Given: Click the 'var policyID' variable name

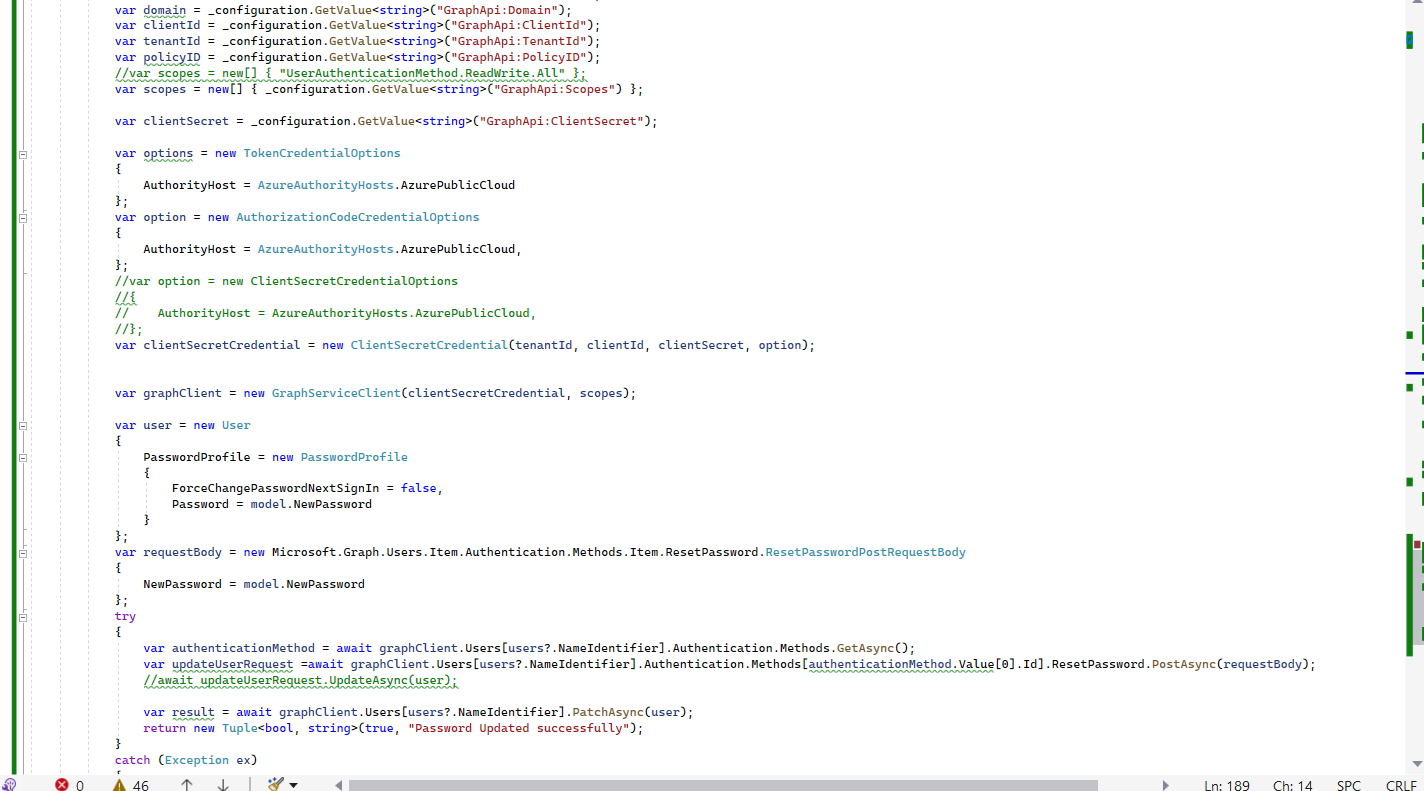Looking at the screenshot, I should click(x=172, y=57).
